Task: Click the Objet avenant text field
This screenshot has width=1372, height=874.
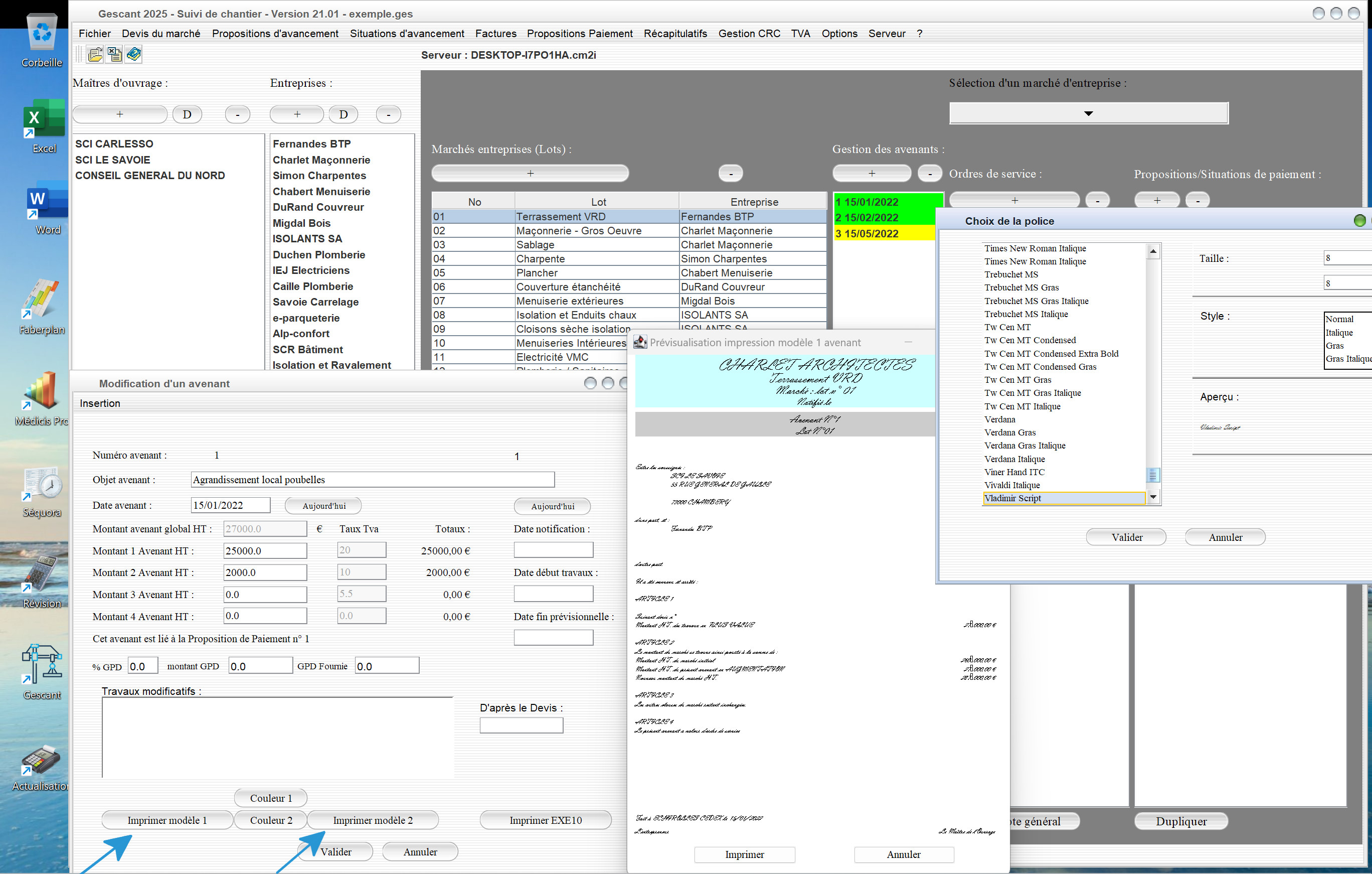Action: point(373,480)
